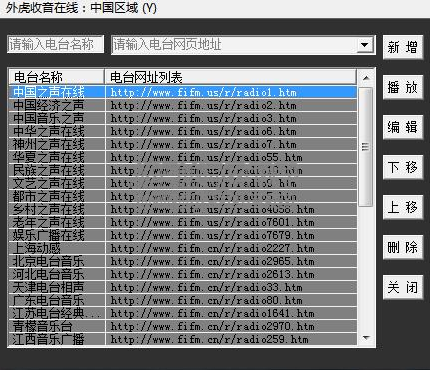The width and height of the screenshot is (430, 373).
Task: Select the 中国之声在线 row
Action: coord(183,92)
